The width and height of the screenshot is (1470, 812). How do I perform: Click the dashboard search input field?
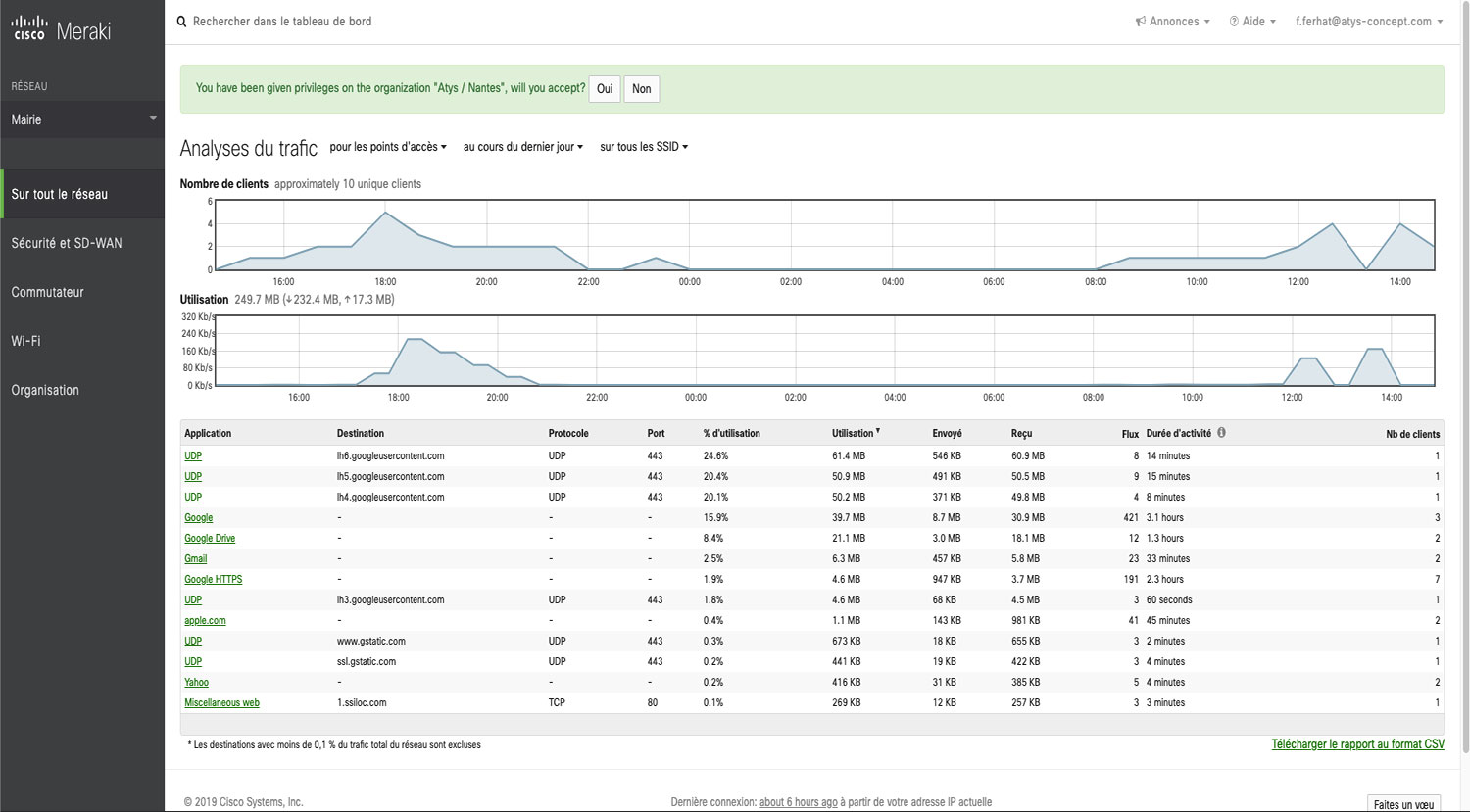pyautogui.click(x=282, y=22)
